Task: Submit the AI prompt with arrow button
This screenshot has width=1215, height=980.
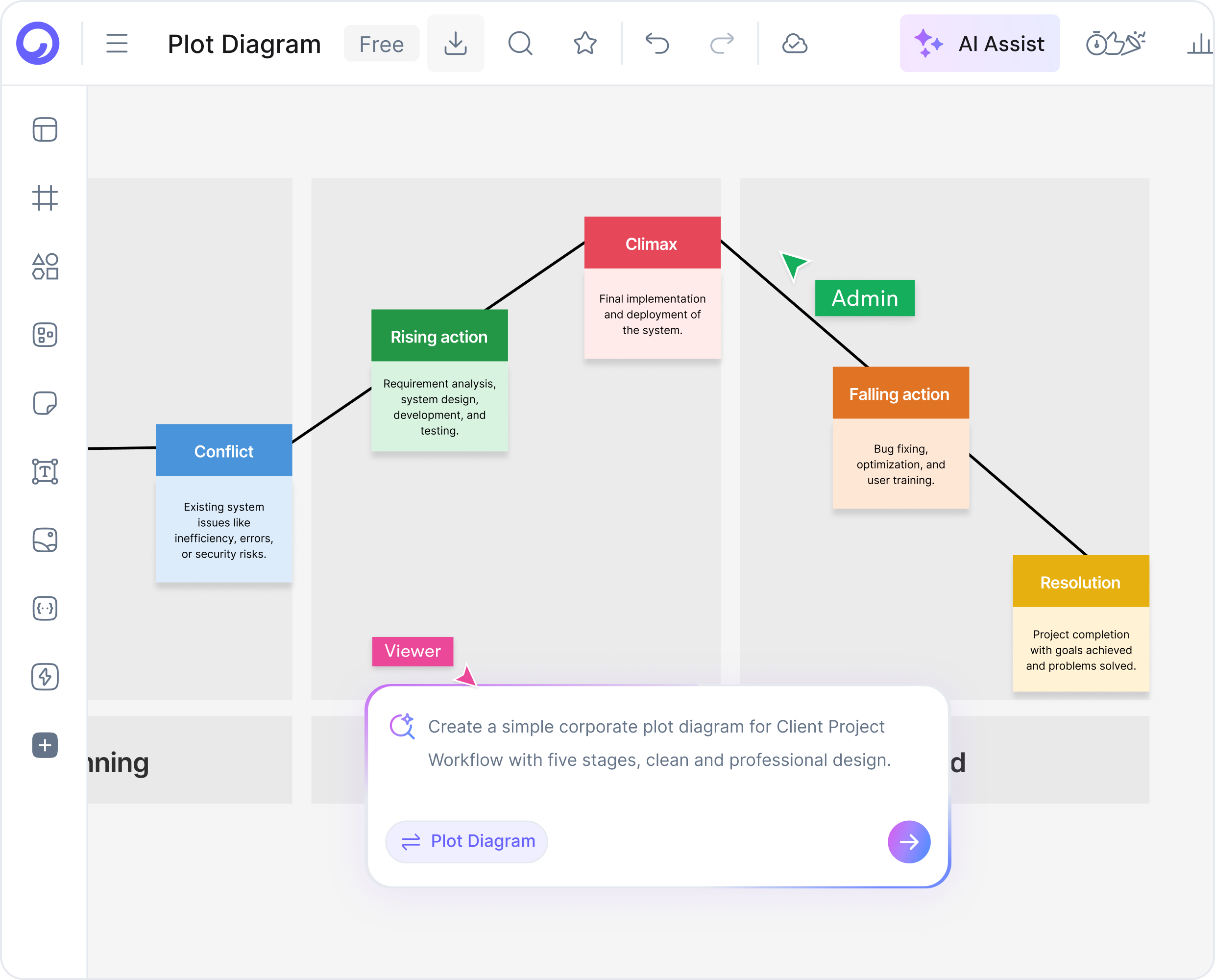Action: click(x=909, y=842)
